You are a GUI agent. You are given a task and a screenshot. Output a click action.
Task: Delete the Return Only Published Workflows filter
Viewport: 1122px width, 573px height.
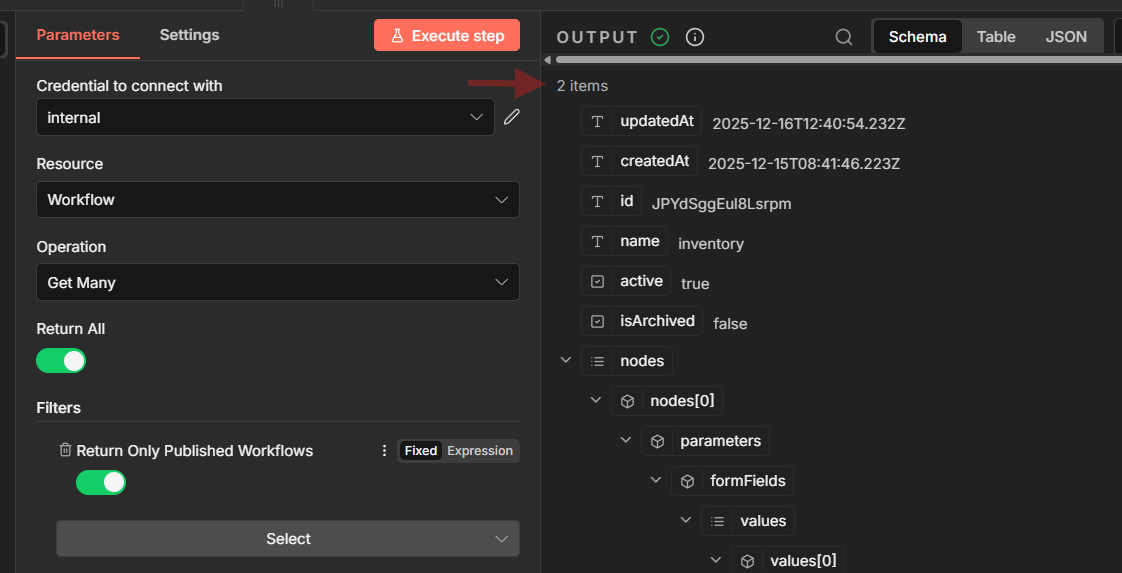[65, 451]
